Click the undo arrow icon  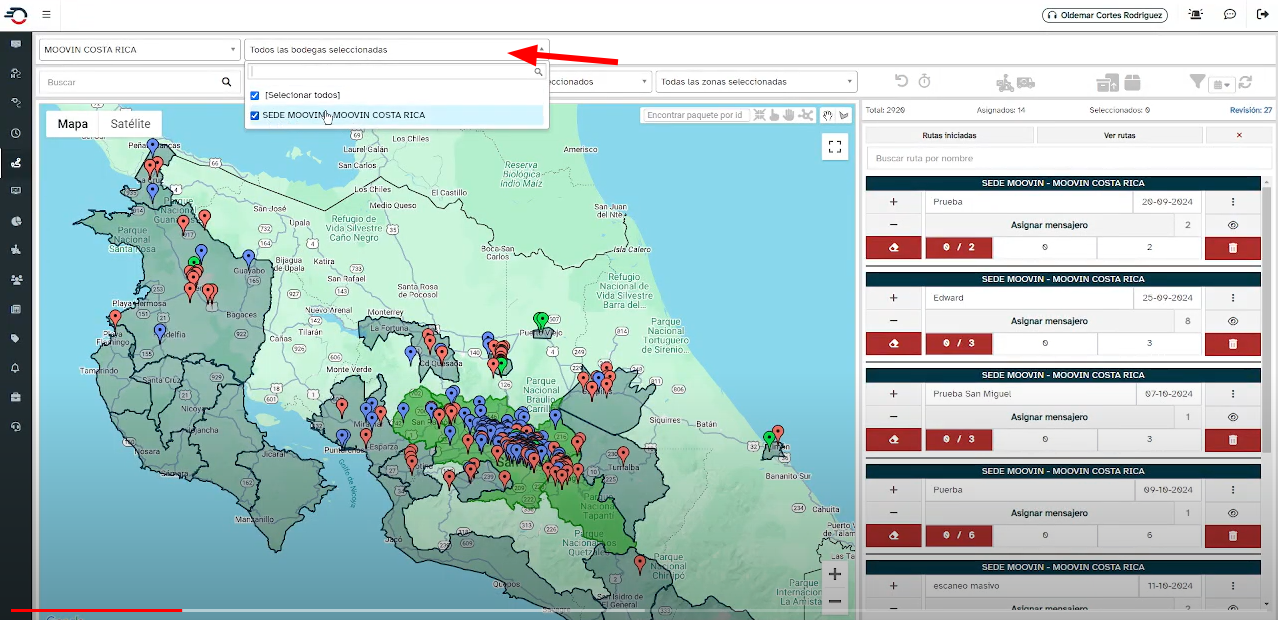tap(901, 82)
